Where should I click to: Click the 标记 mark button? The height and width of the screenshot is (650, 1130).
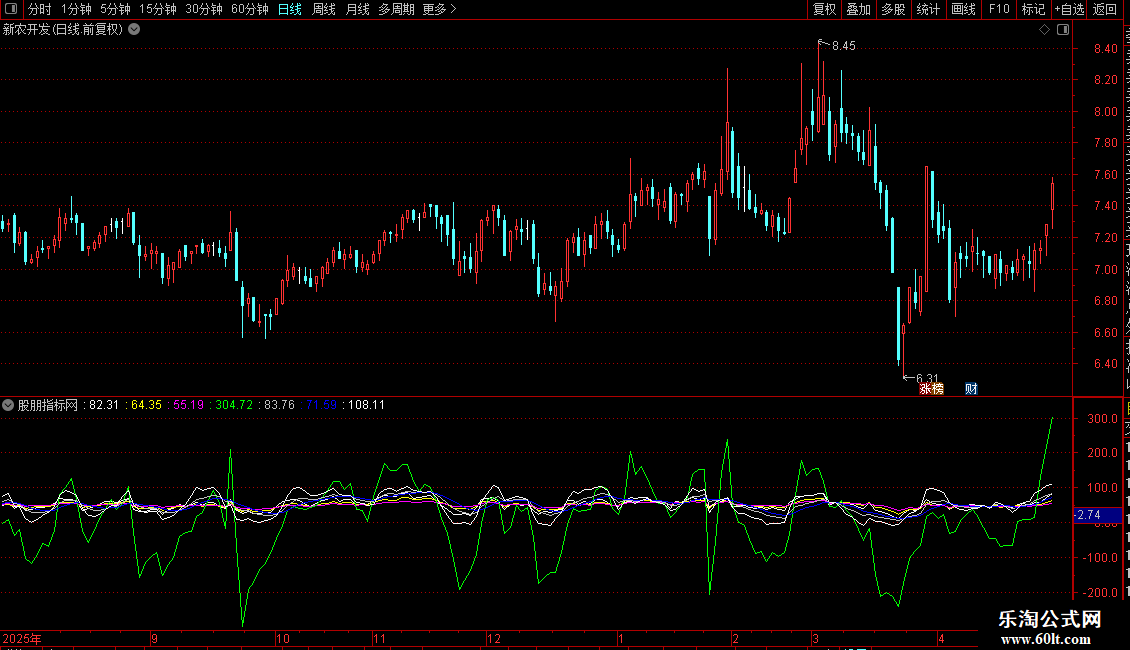click(1033, 9)
